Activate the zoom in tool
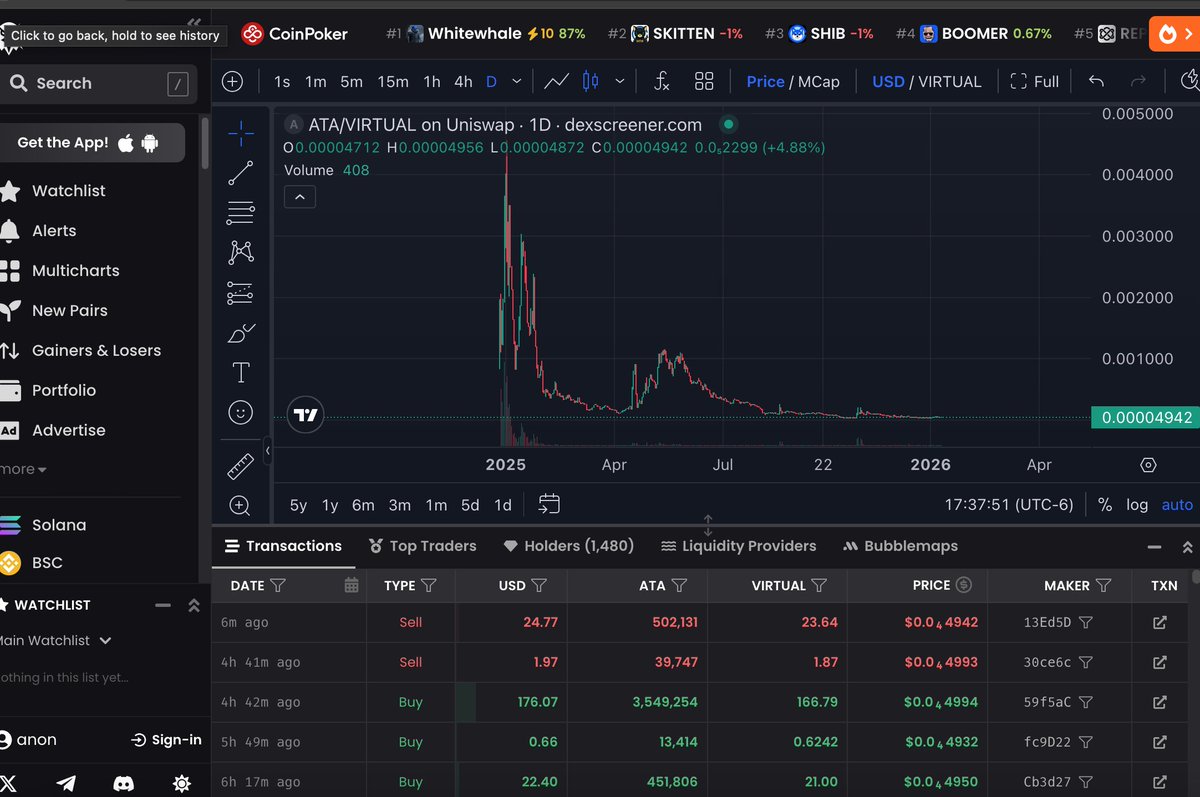The width and height of the screenshot is (1200, 797). pos(241,505)
